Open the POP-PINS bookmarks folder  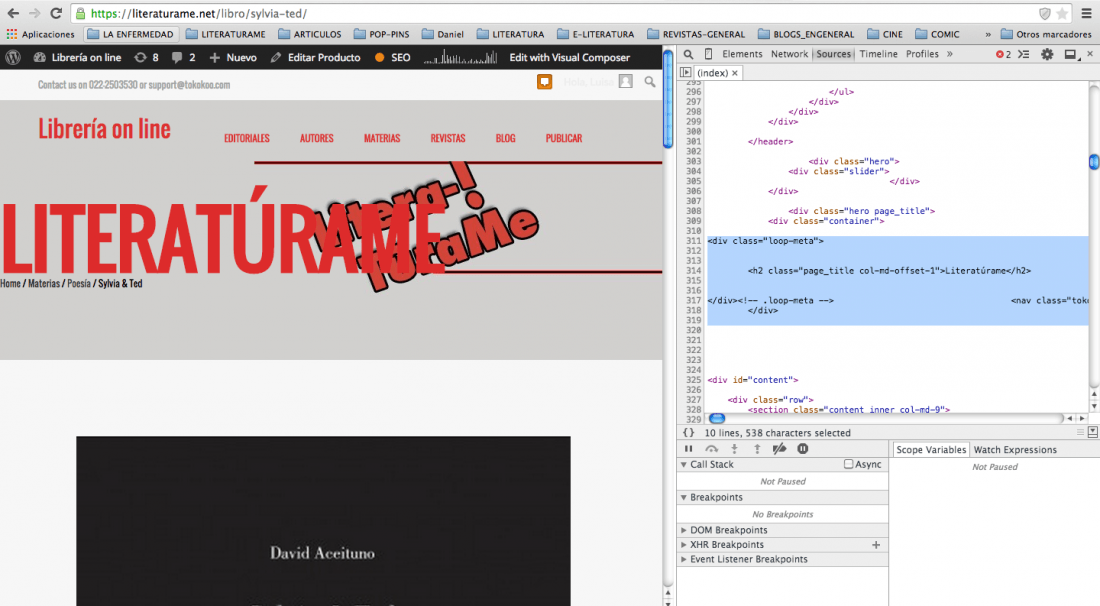click(382, 34)
